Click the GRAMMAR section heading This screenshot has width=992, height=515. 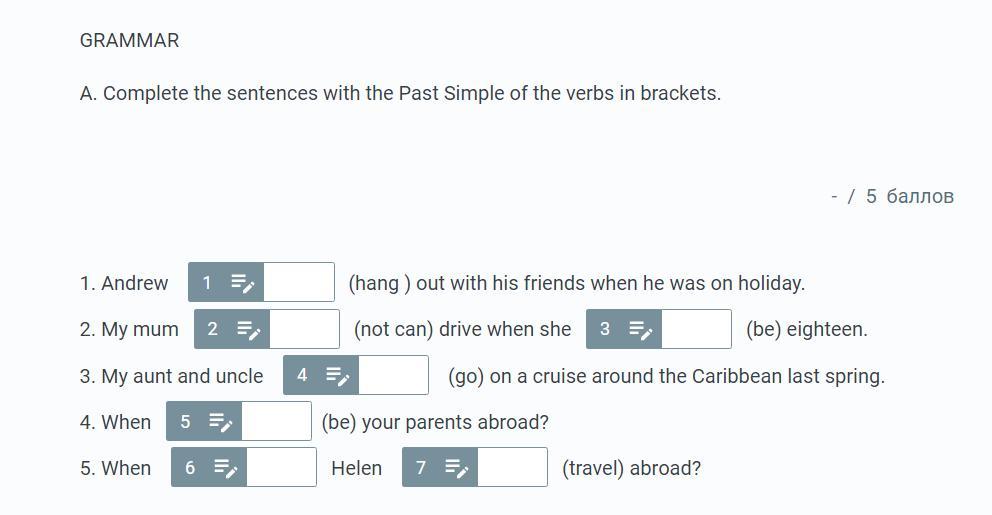point(130,40)
